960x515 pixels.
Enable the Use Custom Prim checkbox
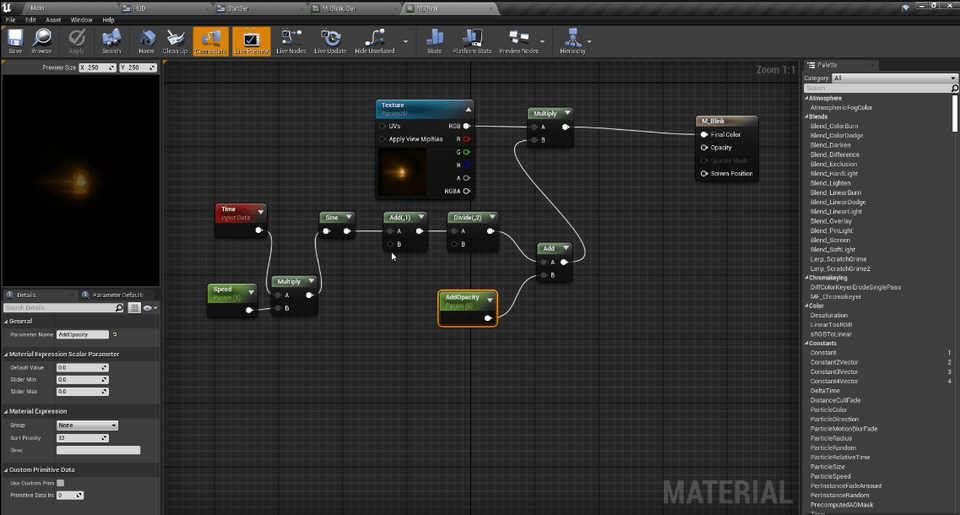click(x=61, y=483)
